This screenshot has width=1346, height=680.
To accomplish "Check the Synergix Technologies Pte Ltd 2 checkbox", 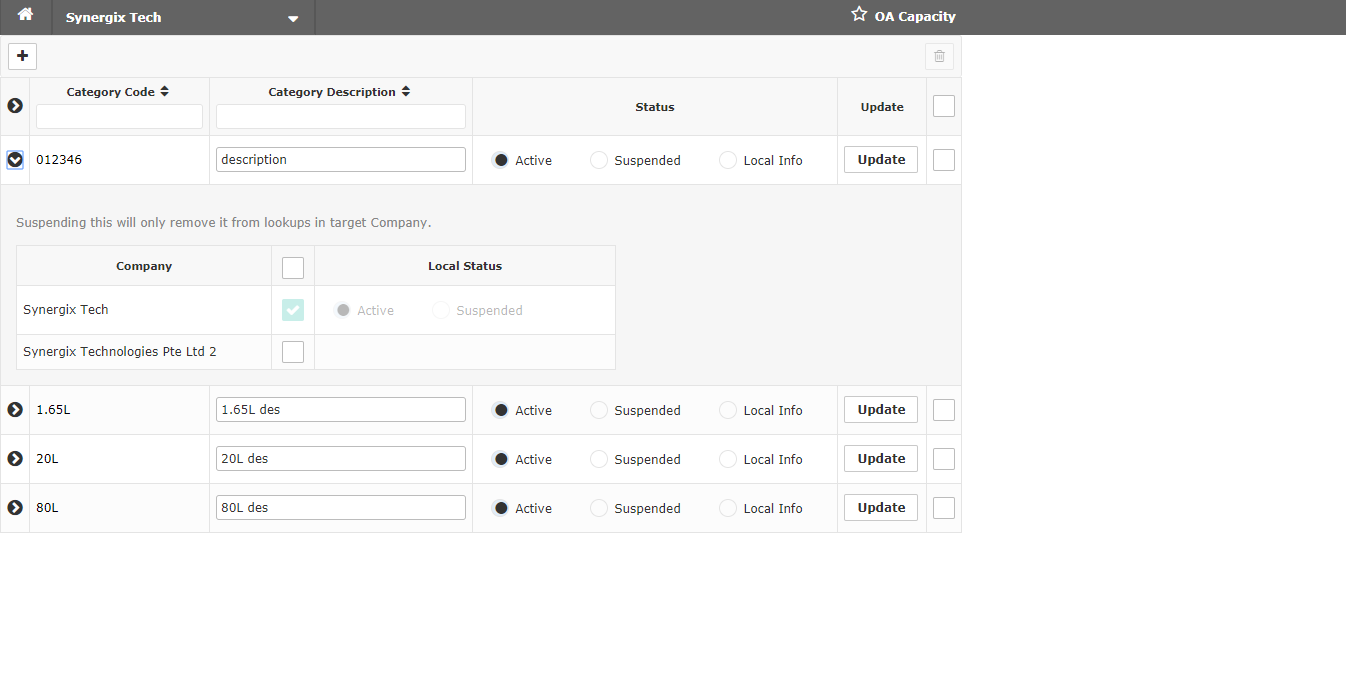I will (292, 351).
